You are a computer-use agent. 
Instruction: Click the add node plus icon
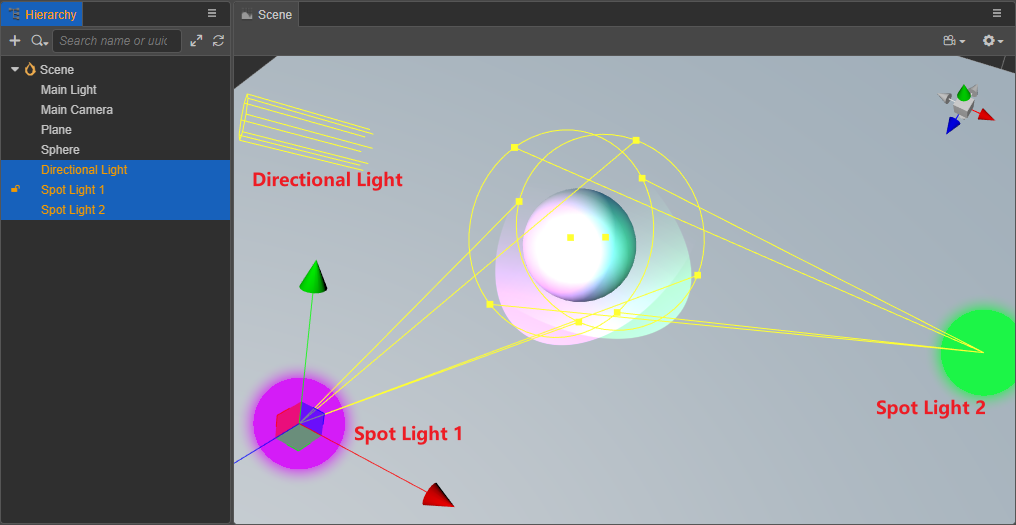[x=15, y=41]
